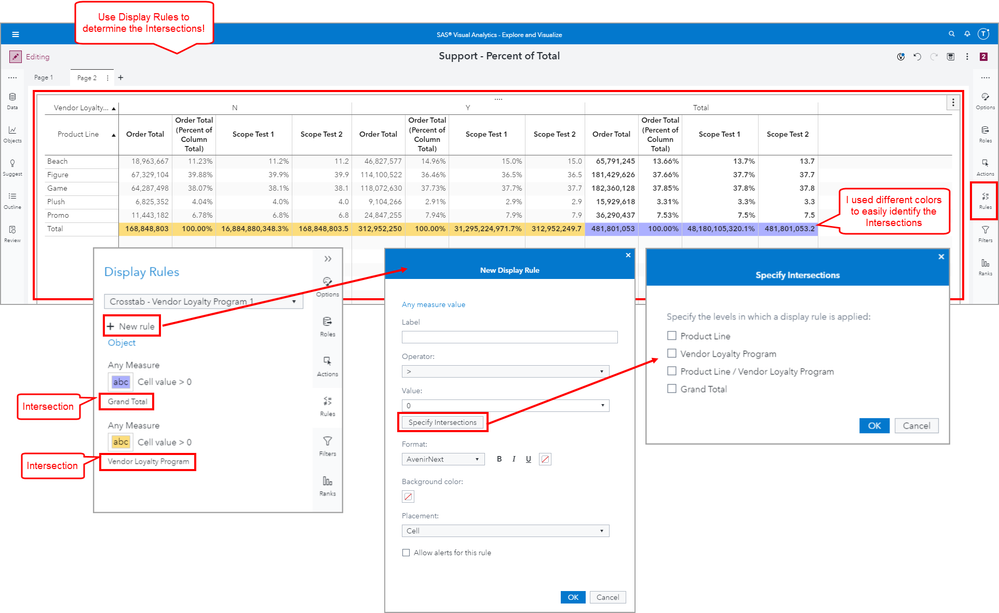Open the crosstab object's three-dot menu
999x613 pixels.
point(952,102)
